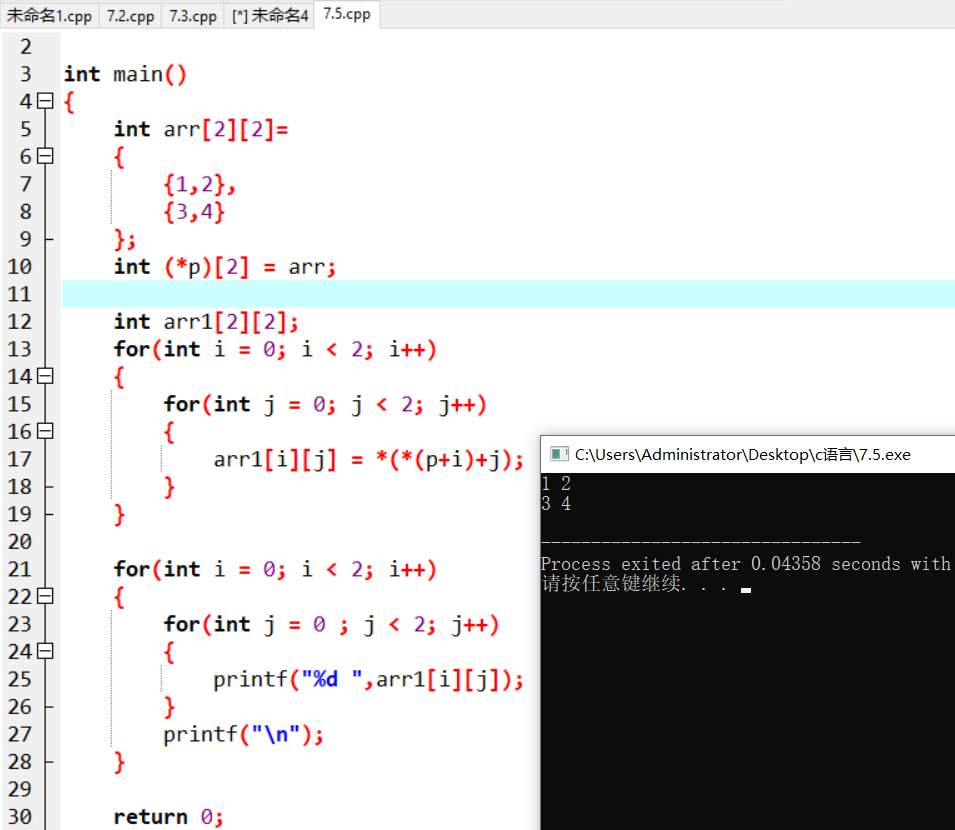Click line number 3 in the gutter
Viewport: 955px width, 830px height.
click(x=26, y=74)
